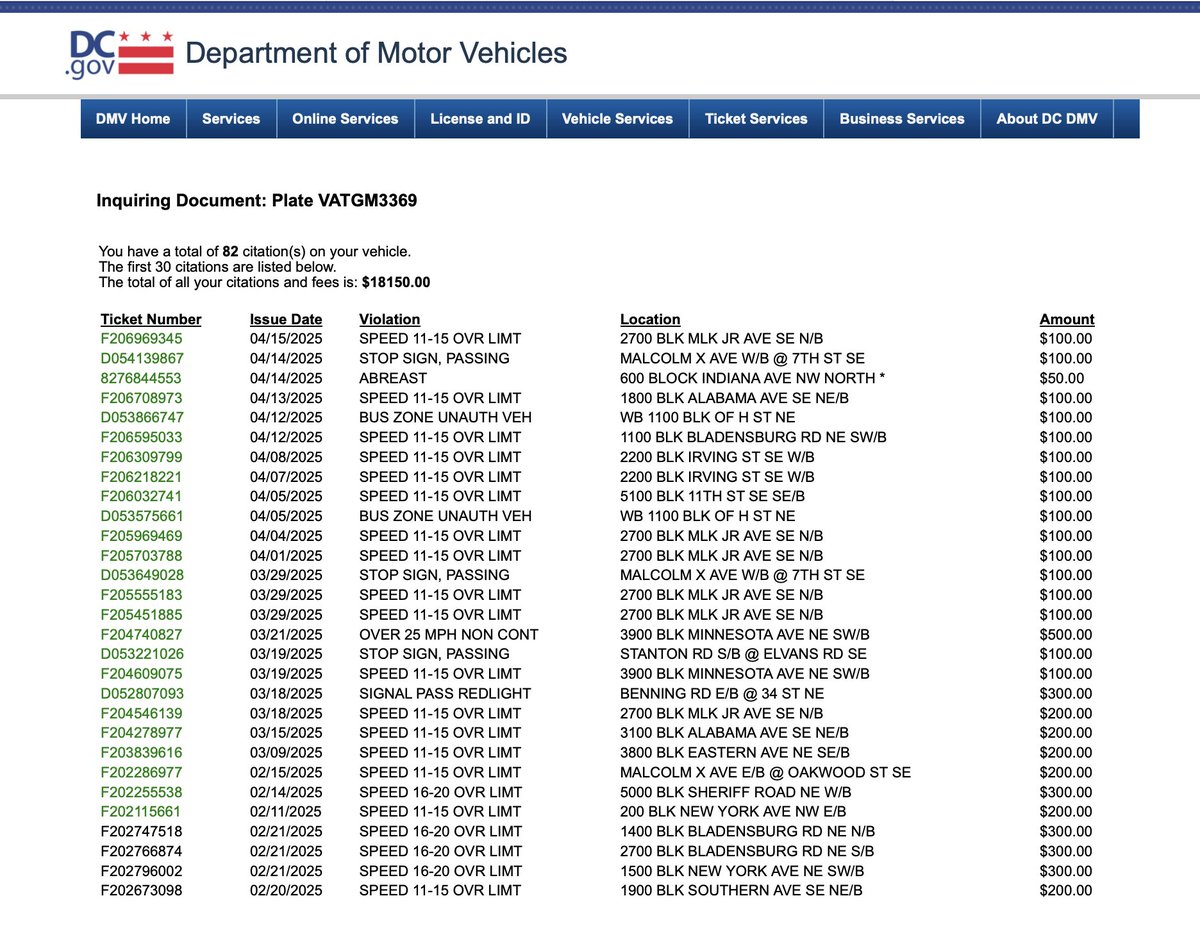
Task: Select Business Services menu item
Action: 902,118
